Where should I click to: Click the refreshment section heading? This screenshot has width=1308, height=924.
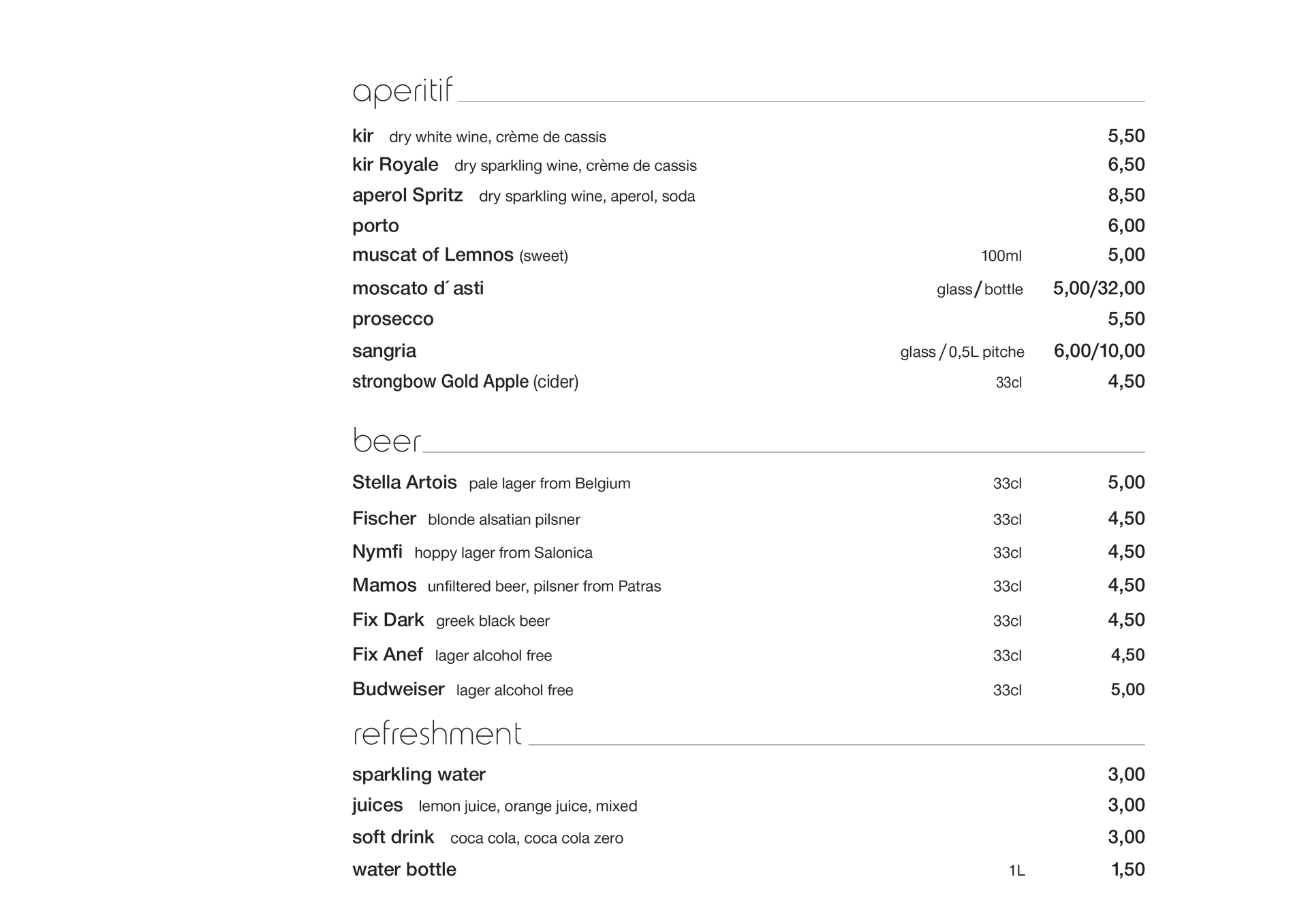click(437, 733)
